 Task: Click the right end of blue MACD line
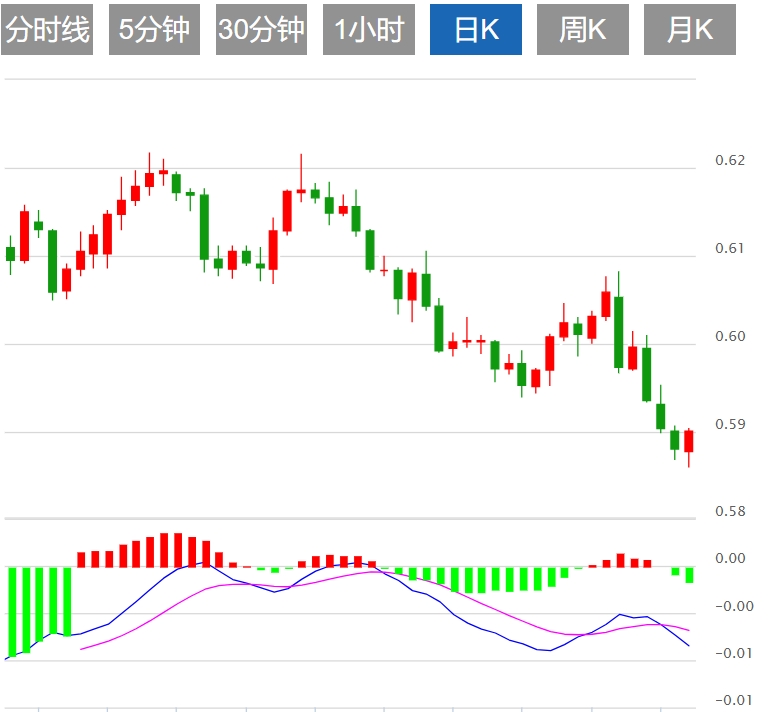click(689, 646)
